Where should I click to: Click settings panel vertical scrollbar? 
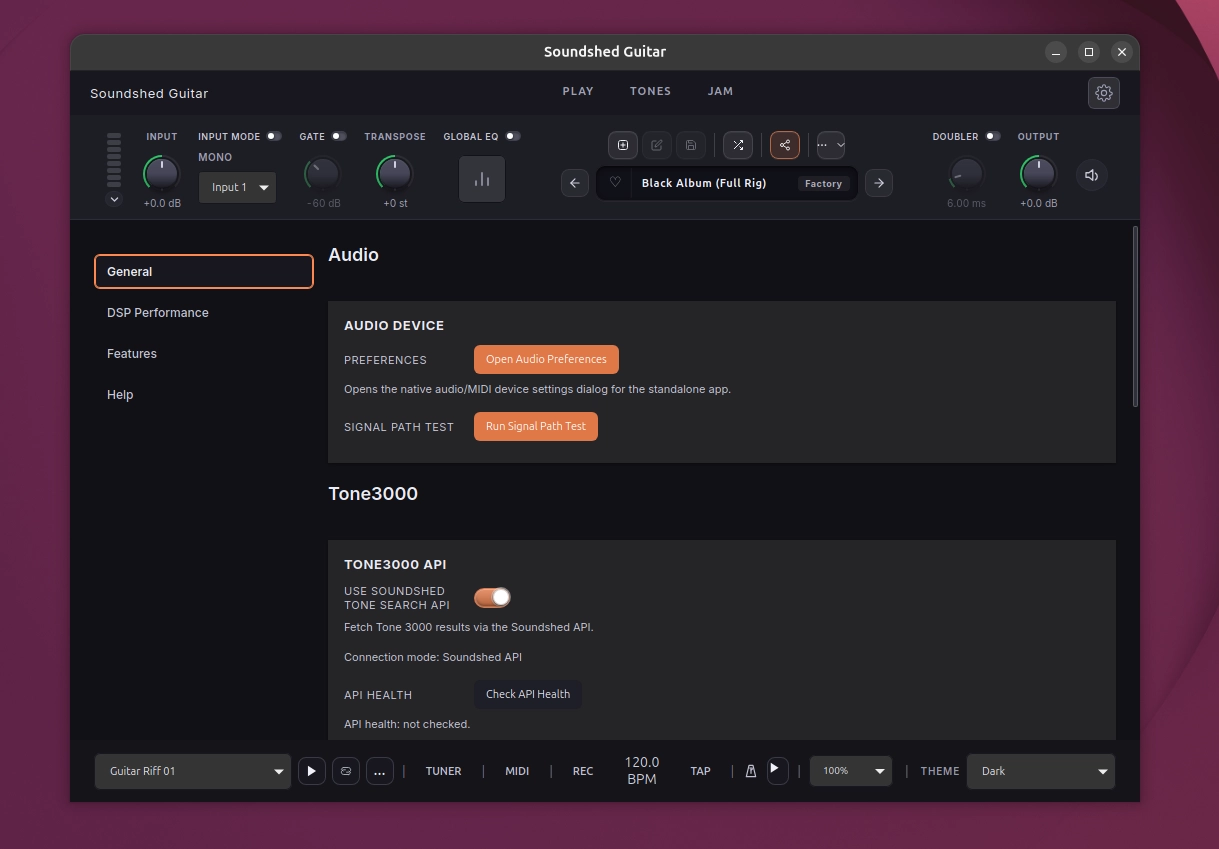point(1135,316)
